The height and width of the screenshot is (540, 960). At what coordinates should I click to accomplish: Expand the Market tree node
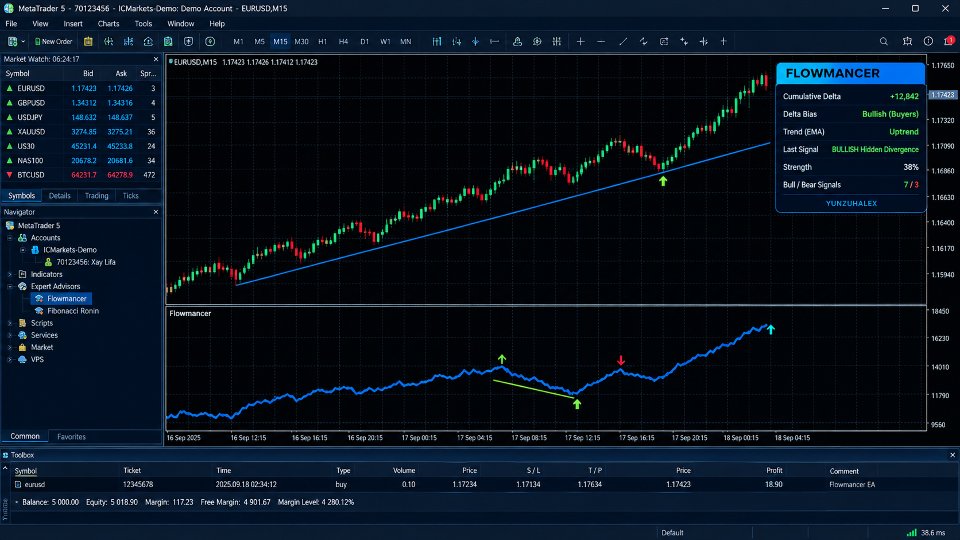pos(10,347)
